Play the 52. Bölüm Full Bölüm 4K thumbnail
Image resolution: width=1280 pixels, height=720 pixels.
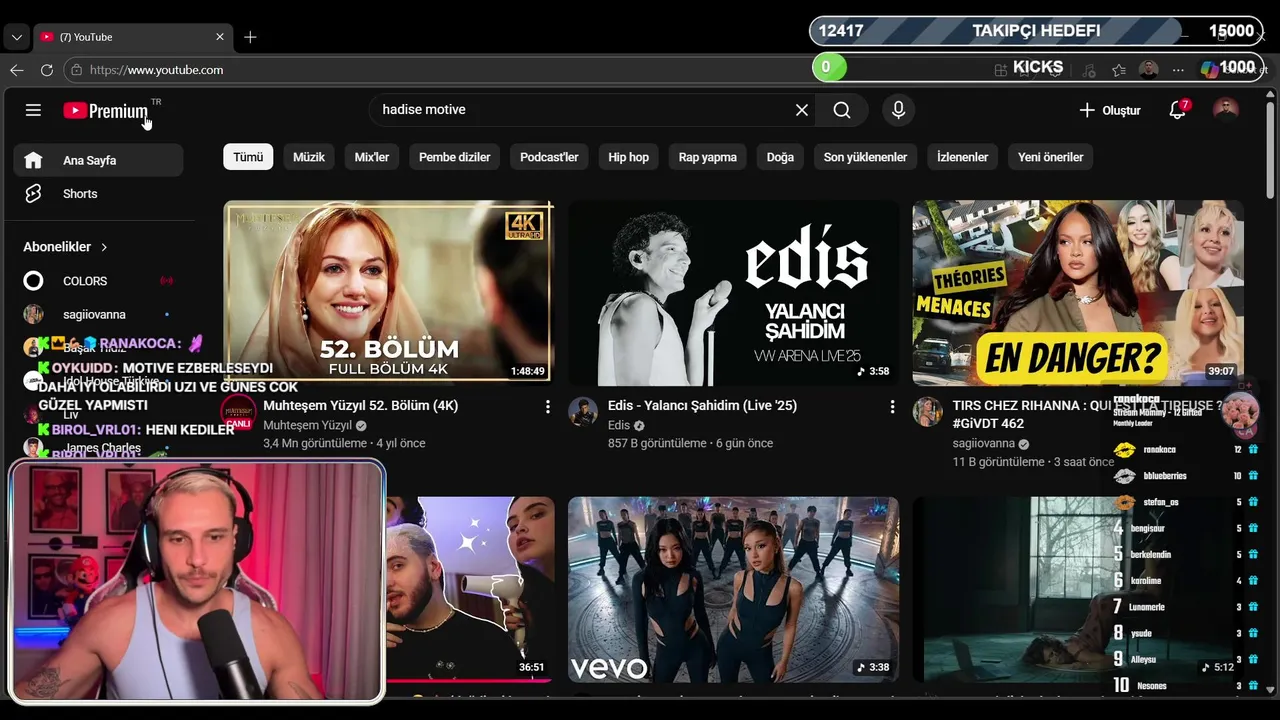(x=388, y=293)
